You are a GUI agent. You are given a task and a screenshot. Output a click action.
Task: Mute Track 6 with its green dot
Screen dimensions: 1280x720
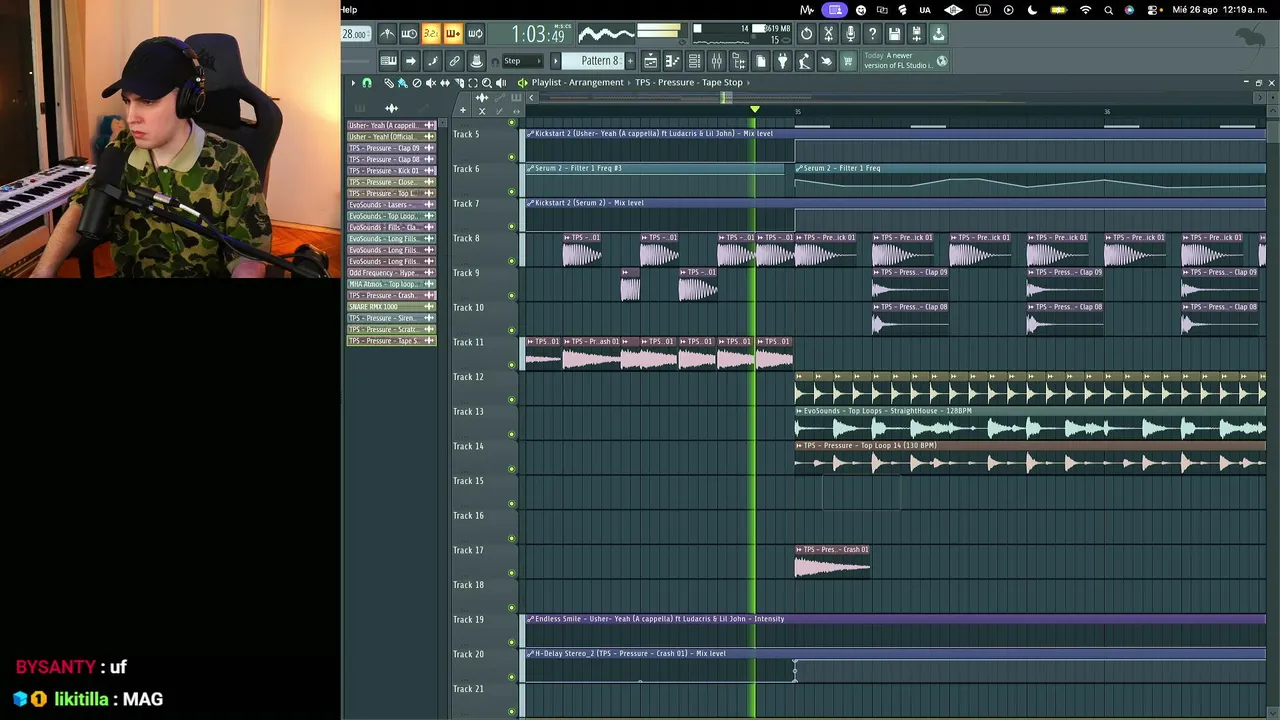[x=512, y=192]
